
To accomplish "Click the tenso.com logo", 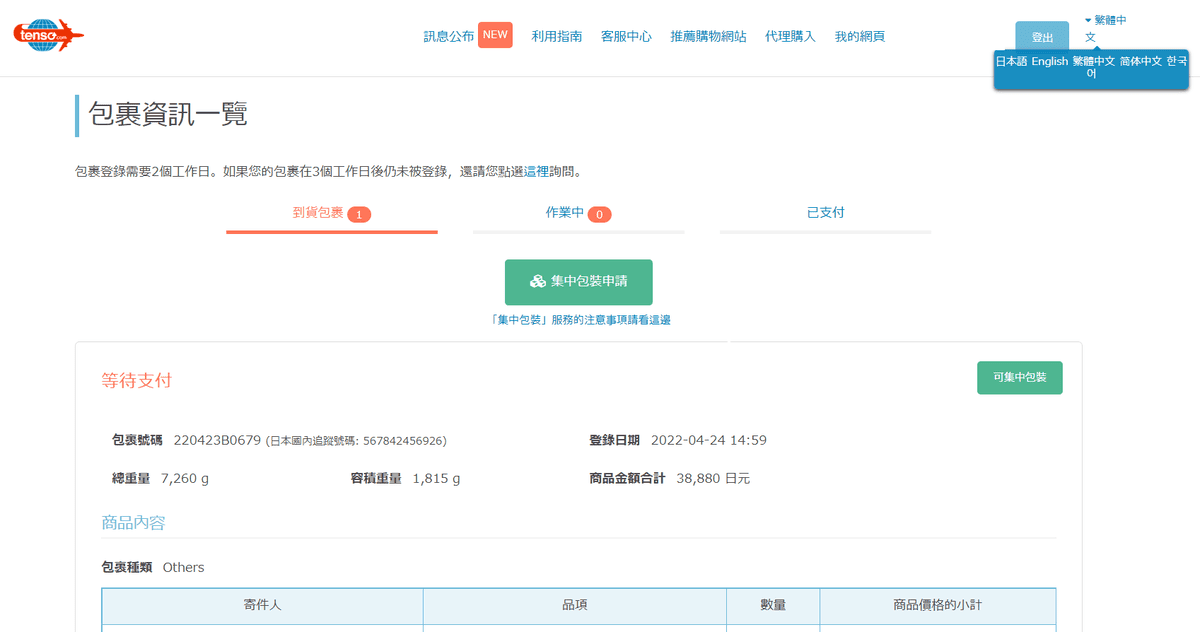I will 47,34.
